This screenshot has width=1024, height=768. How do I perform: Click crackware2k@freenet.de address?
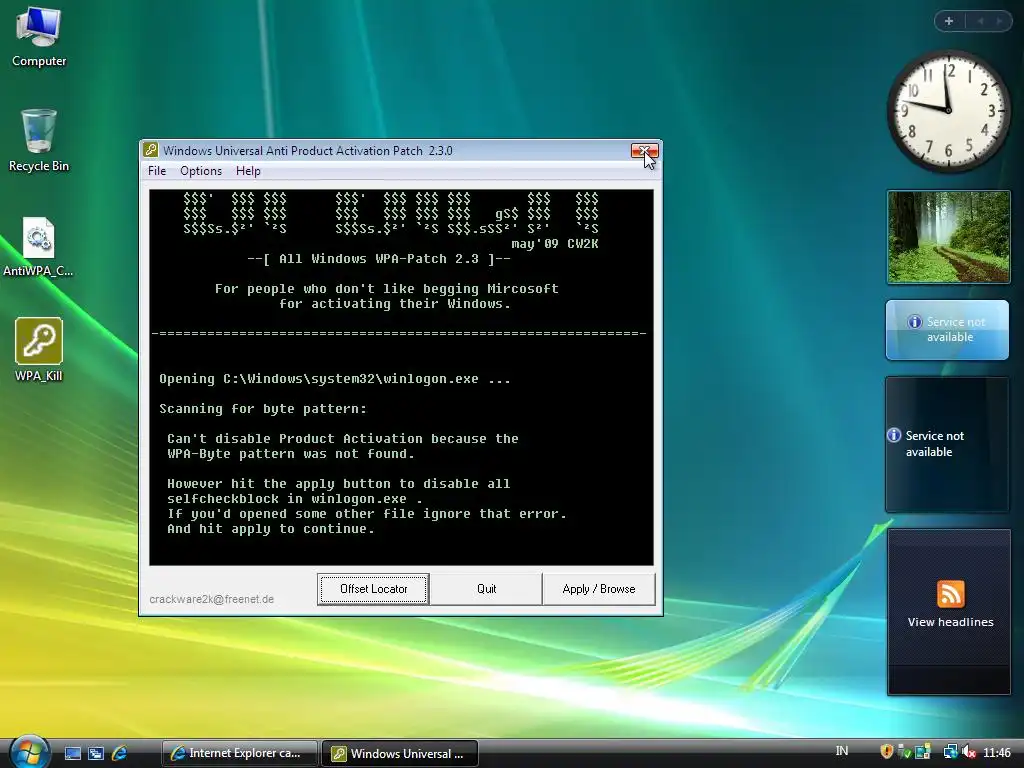pos(212,599)
